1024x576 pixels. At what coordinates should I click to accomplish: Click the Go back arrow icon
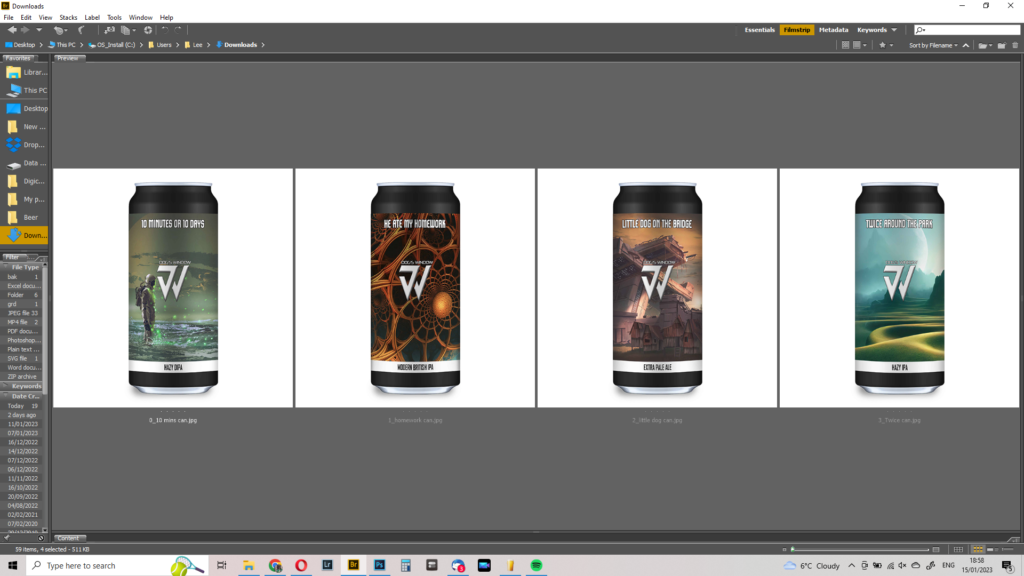(x=12, y=30)
